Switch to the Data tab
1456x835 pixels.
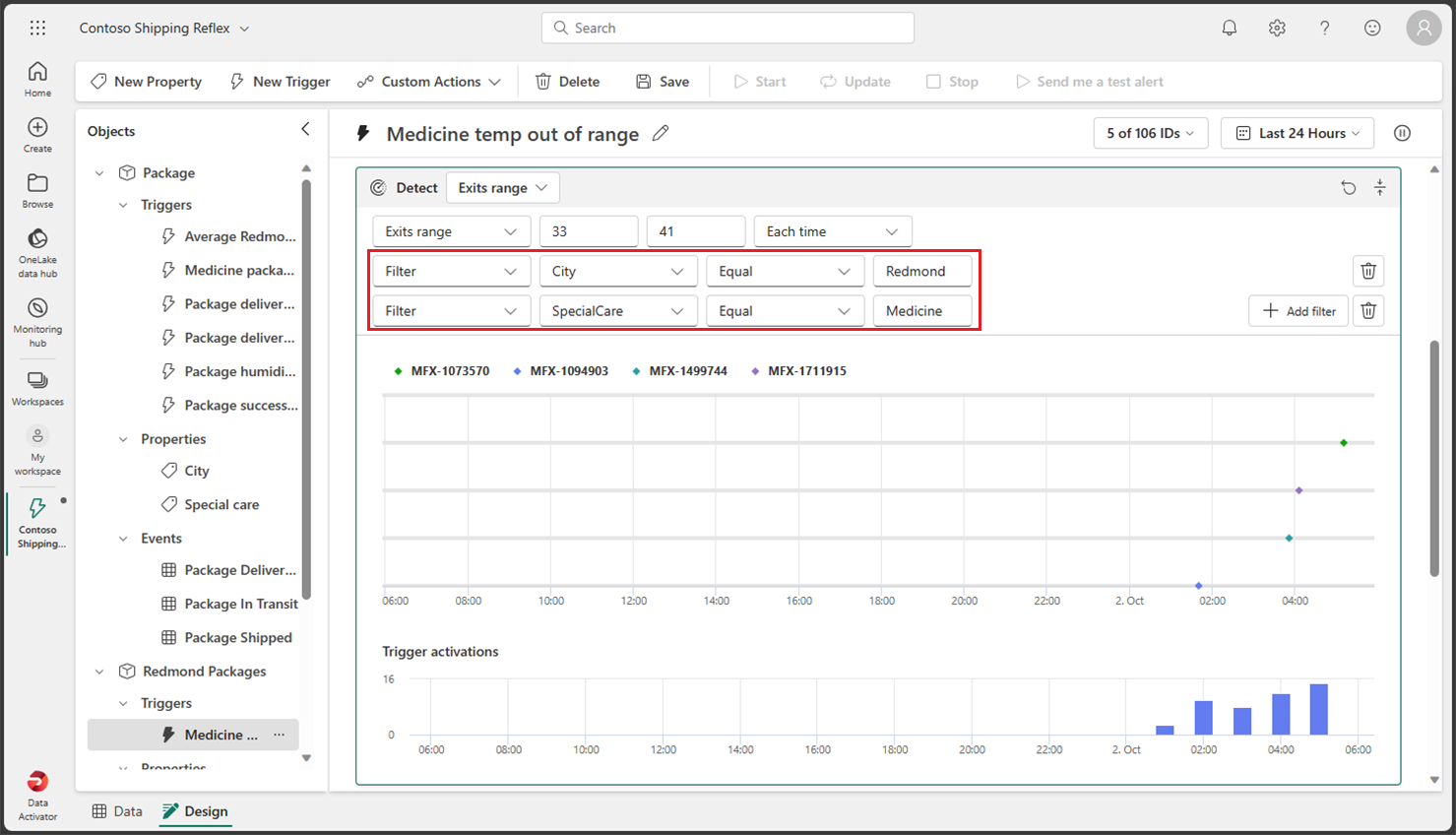117,811
